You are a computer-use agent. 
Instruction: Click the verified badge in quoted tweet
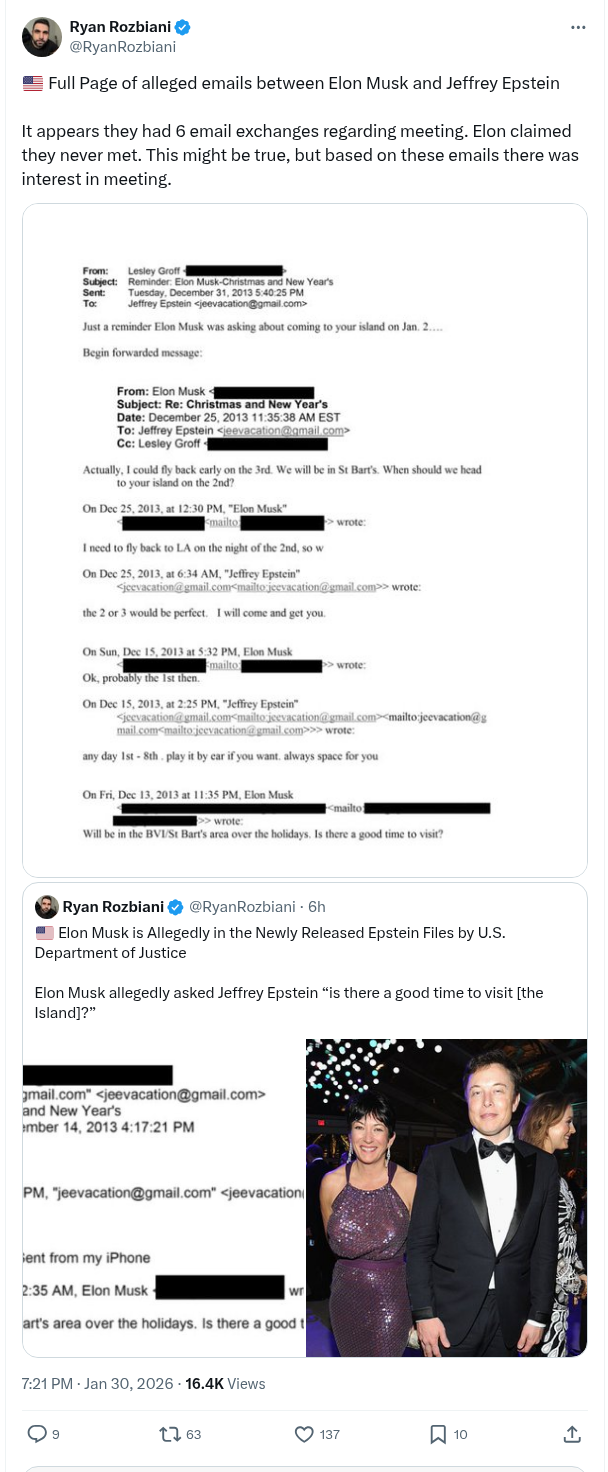pyautogui.click(x=175, y=907)
